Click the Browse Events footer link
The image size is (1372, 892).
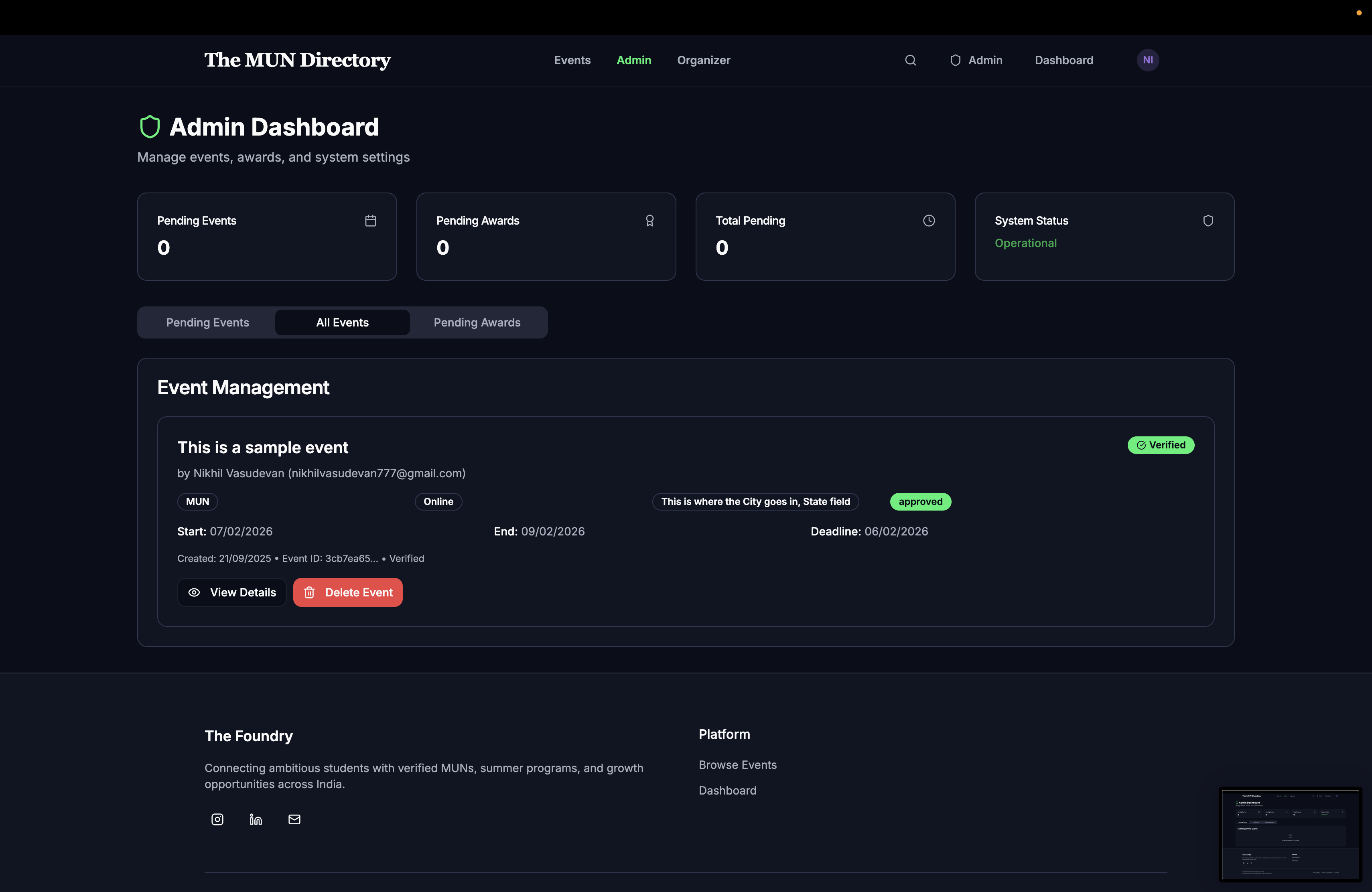[737, 764]
